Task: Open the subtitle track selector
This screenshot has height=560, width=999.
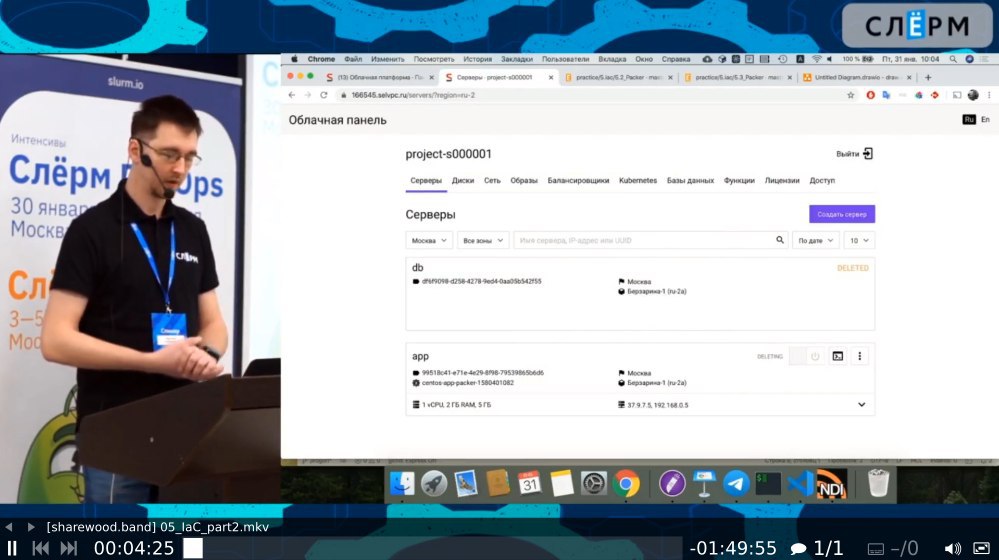Action: coord(893,549)
